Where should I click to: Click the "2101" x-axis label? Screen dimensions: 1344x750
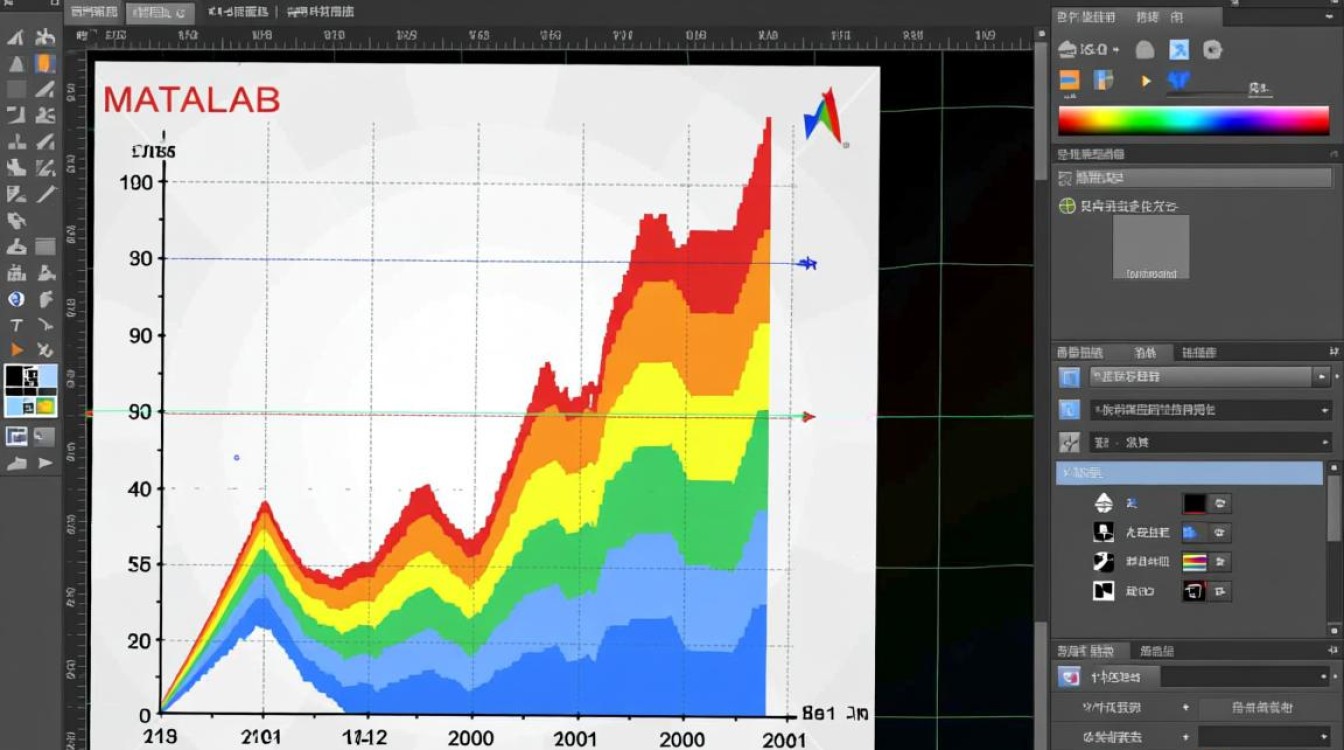[x=260, y=738]
